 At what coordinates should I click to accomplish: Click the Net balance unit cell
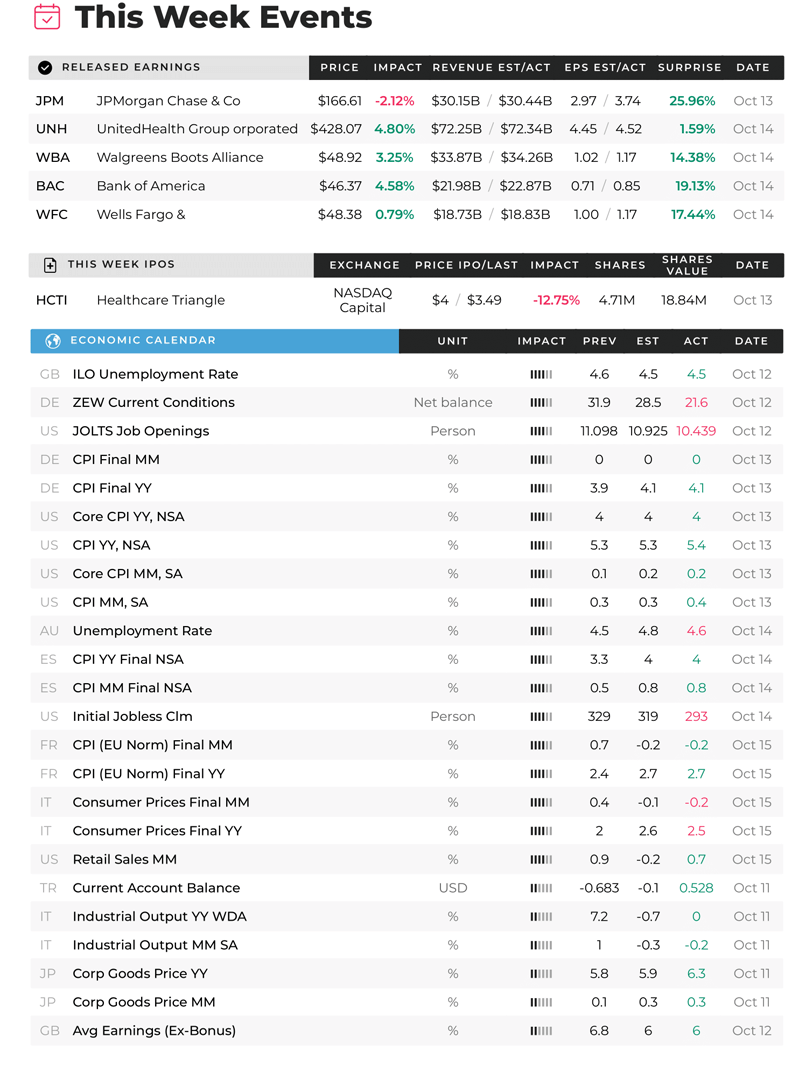(x=453, y=403)
